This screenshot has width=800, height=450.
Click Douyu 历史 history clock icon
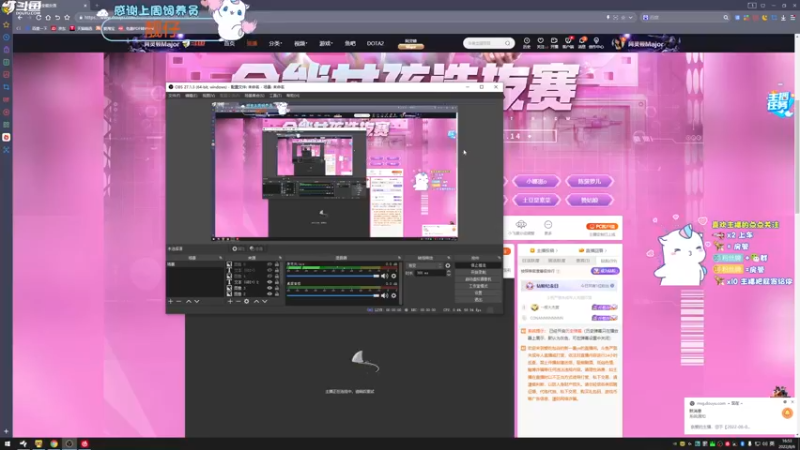click(x=527, y=43)
